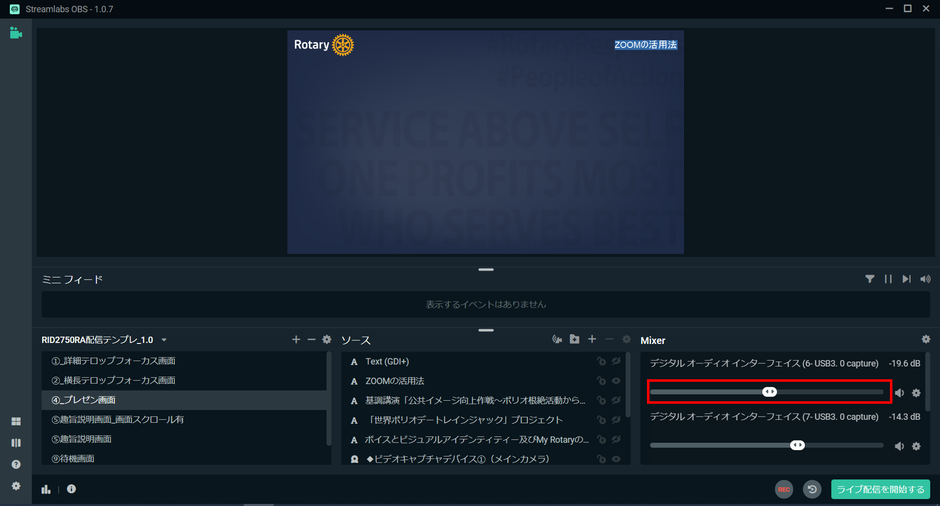Click resize handle between preview and mini feed
The image size is (940, 506).
[486, 270]
